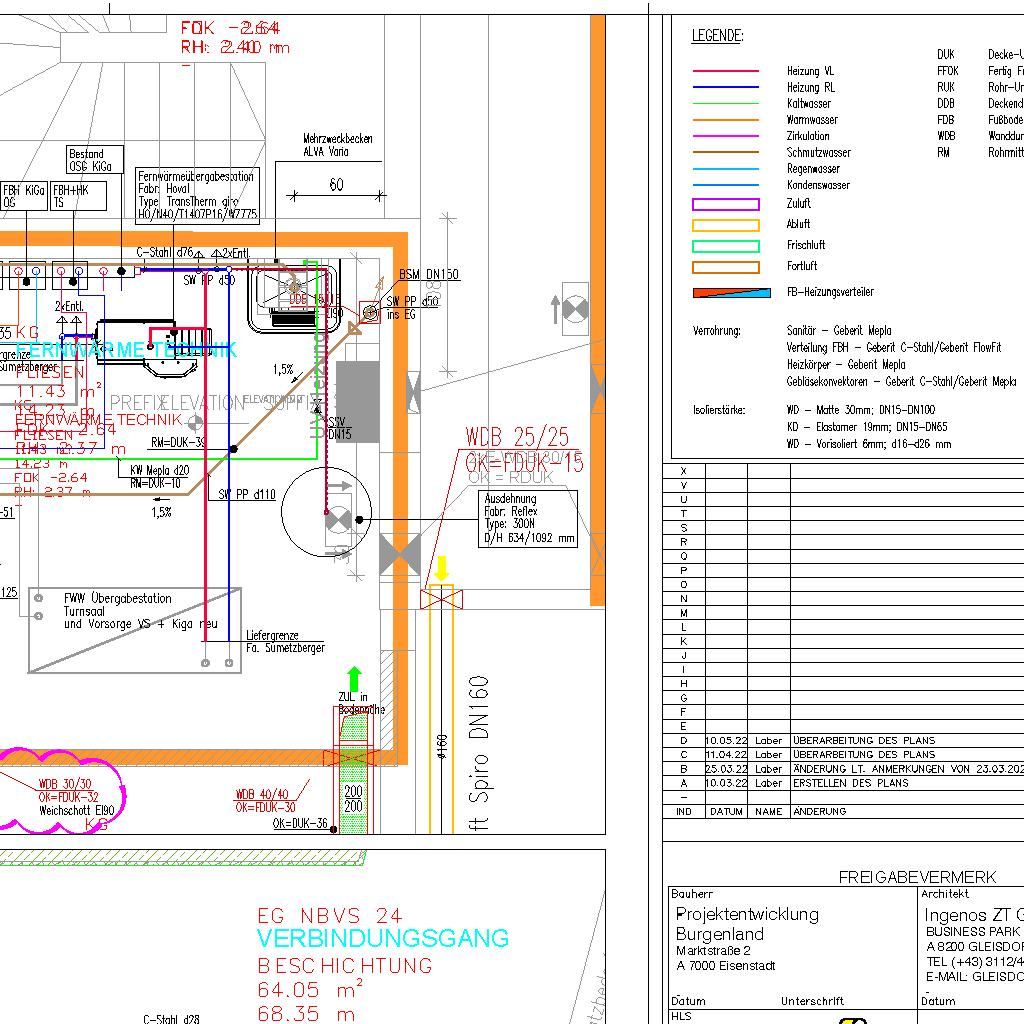Click the BSM DN150 floor drain symbol
1024x1024 pixels.
(x=370, y=314)
